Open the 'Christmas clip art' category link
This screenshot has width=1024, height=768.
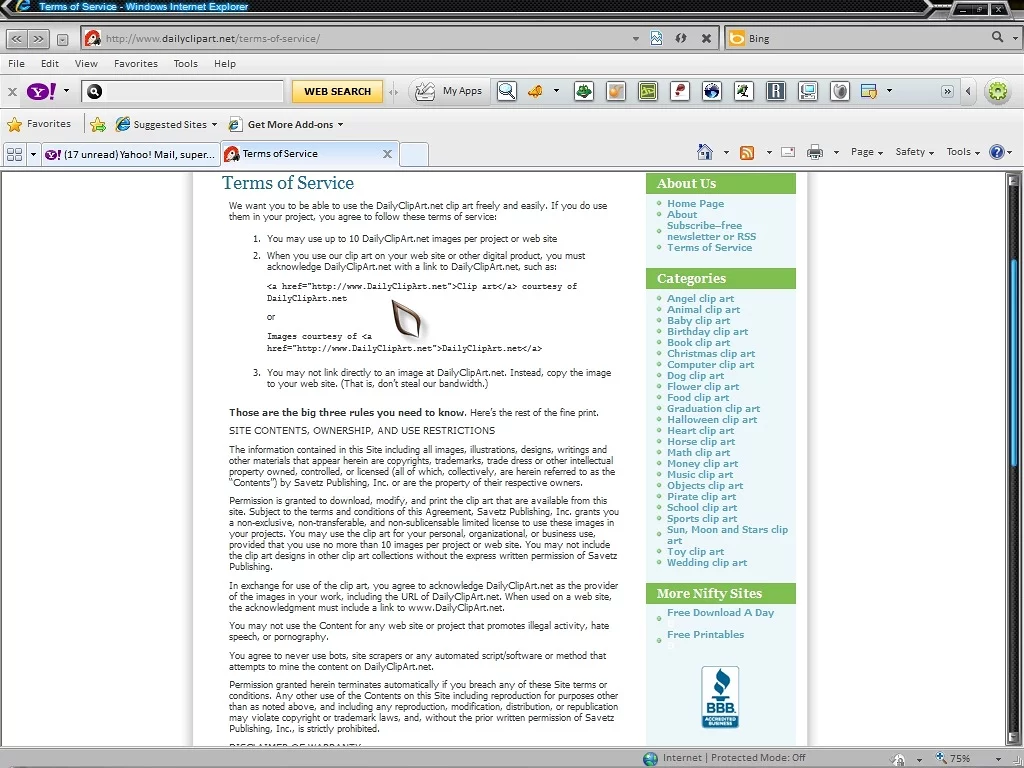click(711, 353)
